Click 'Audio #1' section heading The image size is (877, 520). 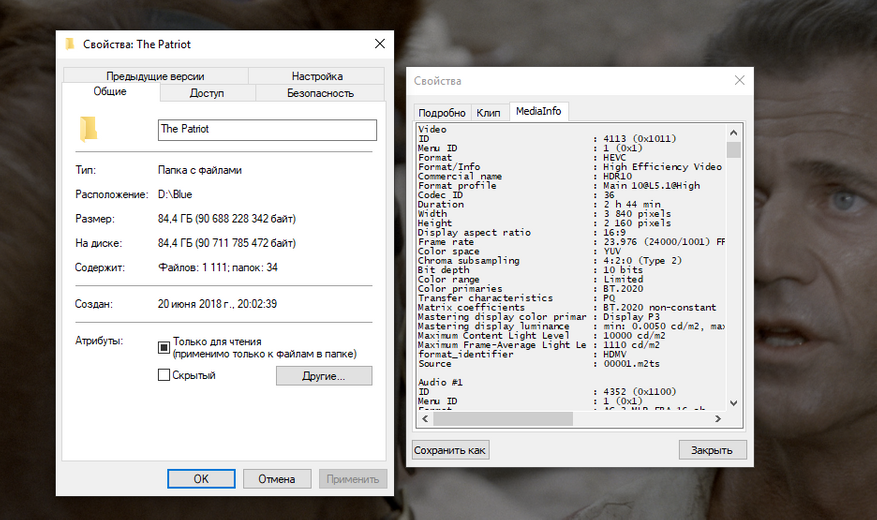[440, 382]
